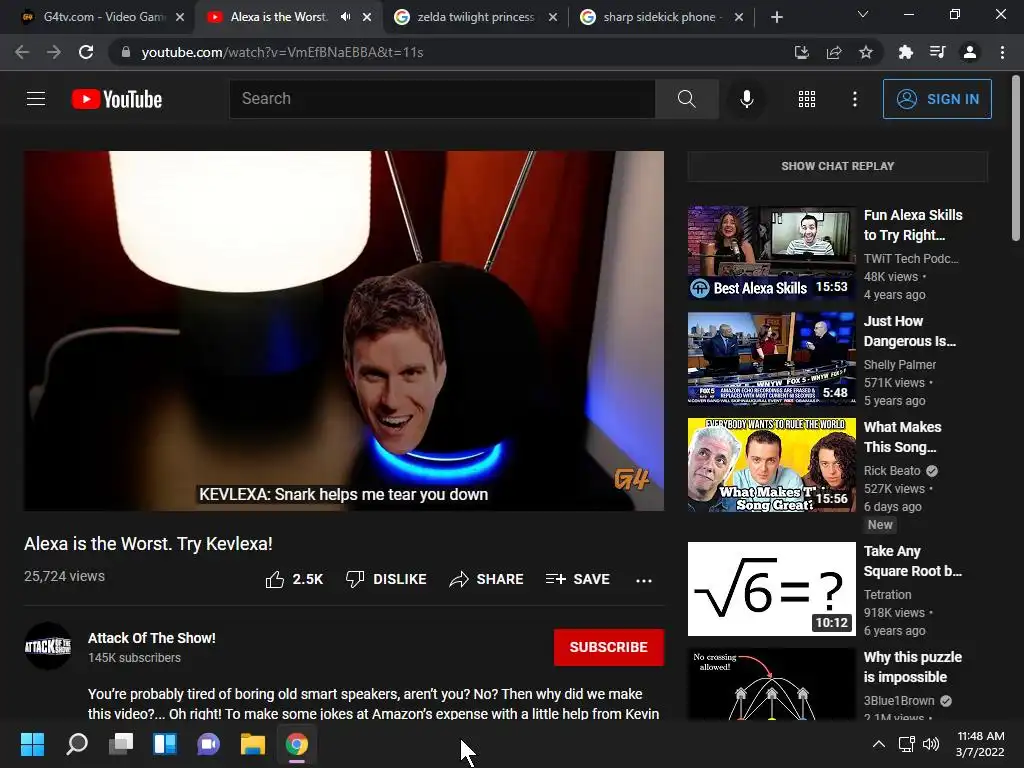Click the network icon in system tray
The height and width of the screenshot is (768, 1024).
906,744
